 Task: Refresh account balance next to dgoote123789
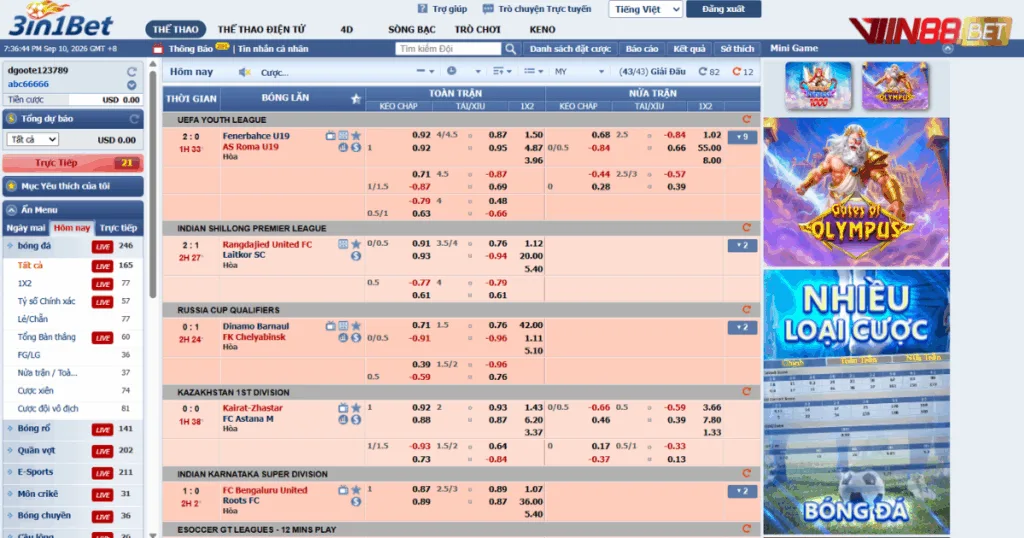point(132,71)
